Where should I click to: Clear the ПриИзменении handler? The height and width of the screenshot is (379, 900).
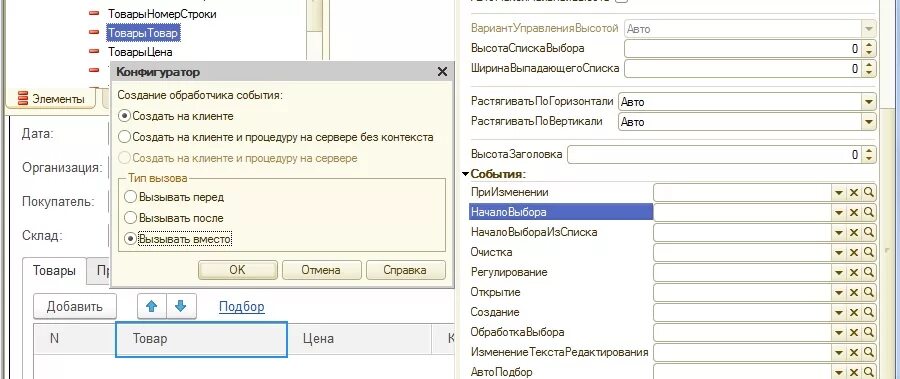[854, 194]
